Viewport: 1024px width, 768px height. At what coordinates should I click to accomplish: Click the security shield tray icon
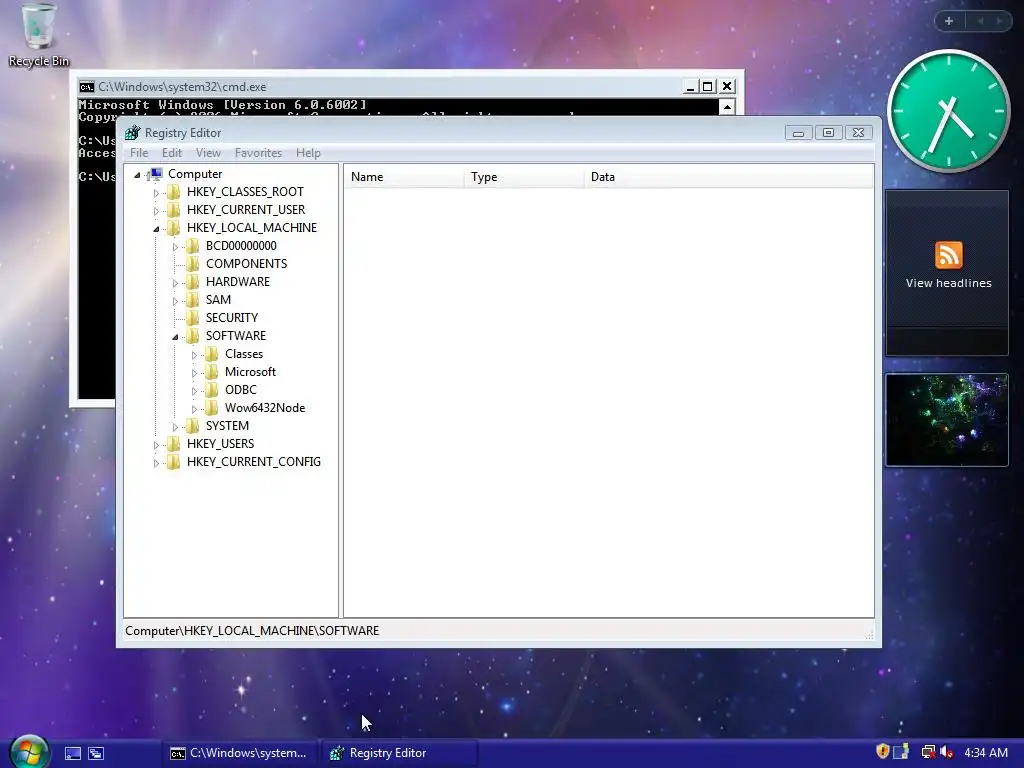[x=883, y=752]
